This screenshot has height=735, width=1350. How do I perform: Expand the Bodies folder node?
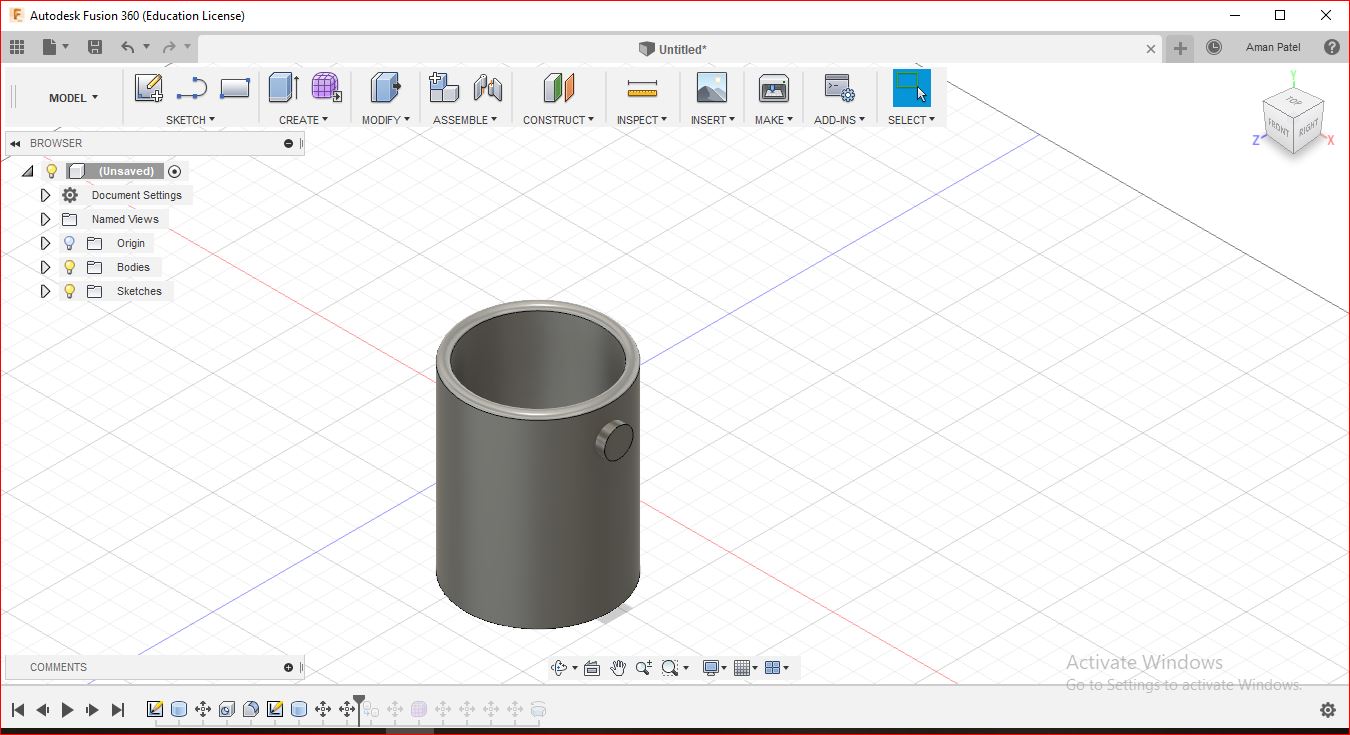45,267
